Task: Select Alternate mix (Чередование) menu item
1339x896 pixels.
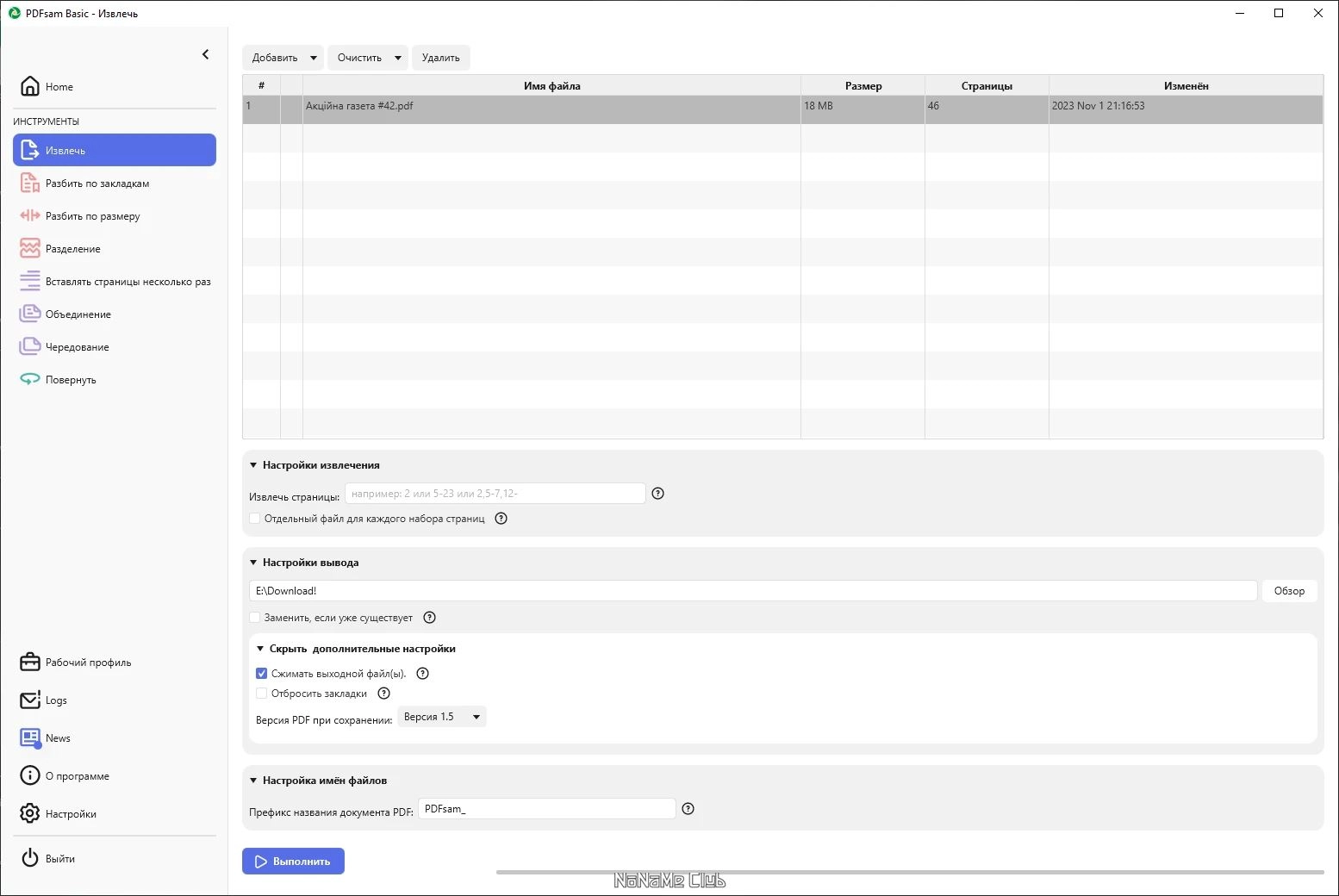Action: (x=77, y=347)
